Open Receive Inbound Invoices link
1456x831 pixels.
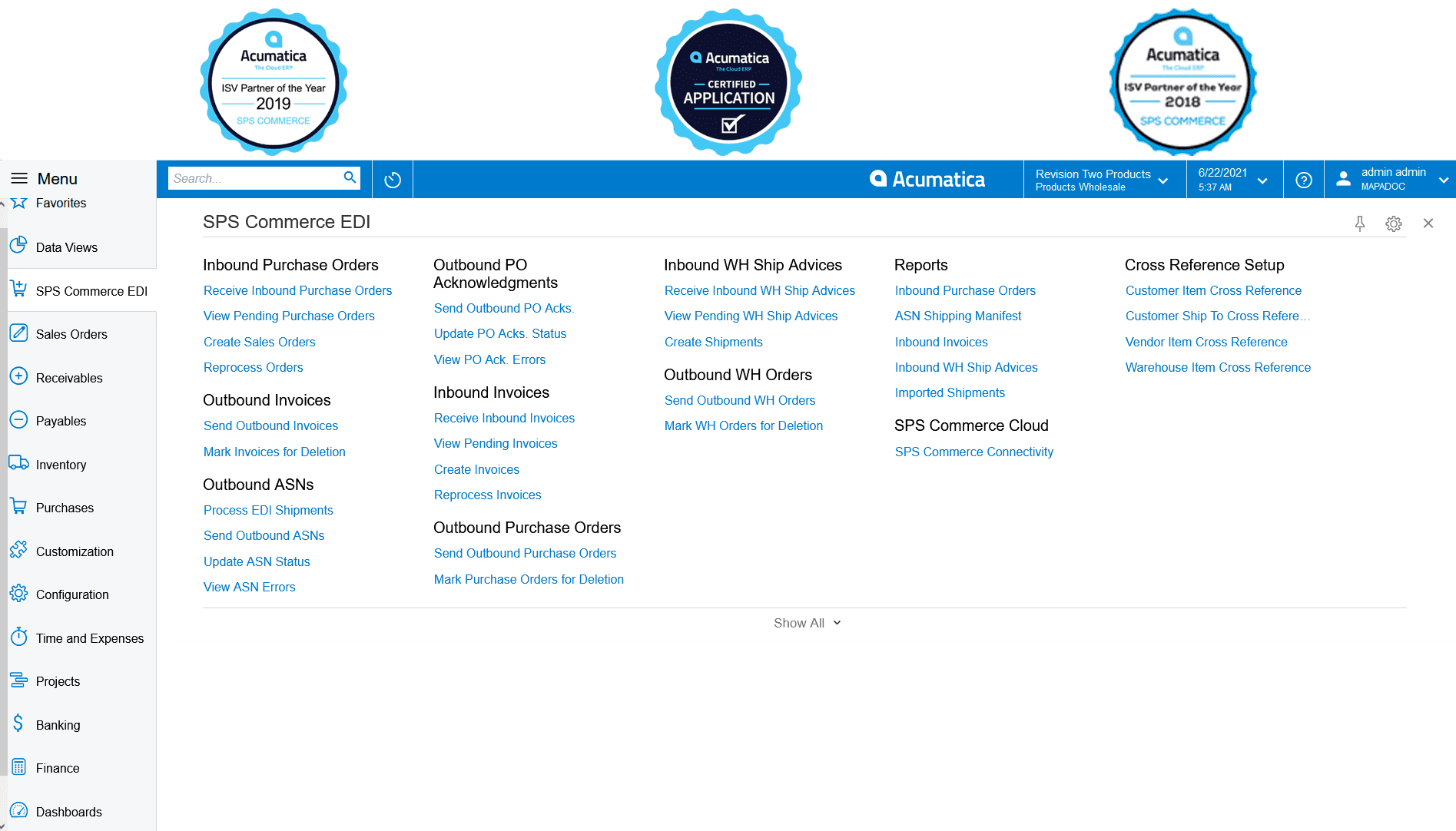pos(504,418)
